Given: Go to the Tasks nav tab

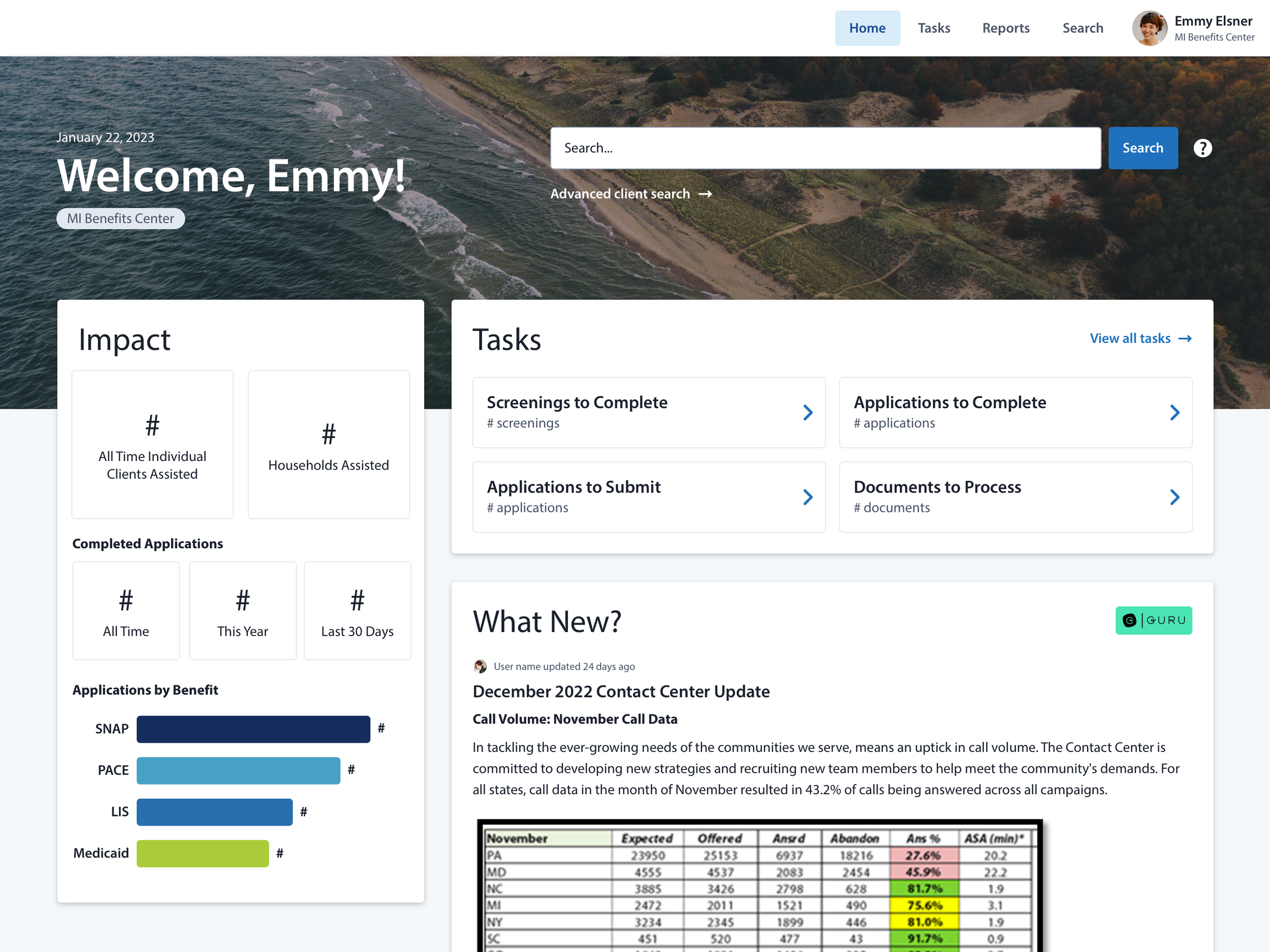Looking at the screenshot, I should (x=934, y=28).
